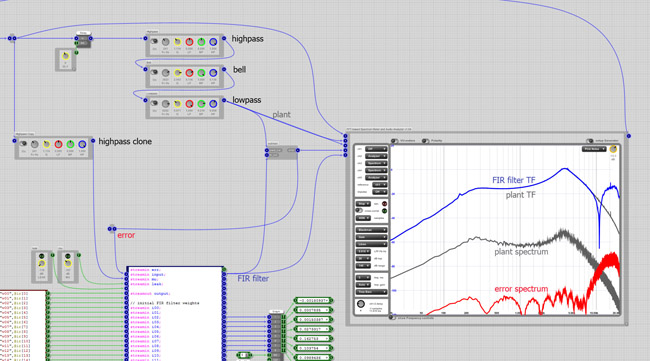The image size is (650, 361).
Task: Open the Stop mode dropdown in analyzer
Action: click(x=363, y=204)
